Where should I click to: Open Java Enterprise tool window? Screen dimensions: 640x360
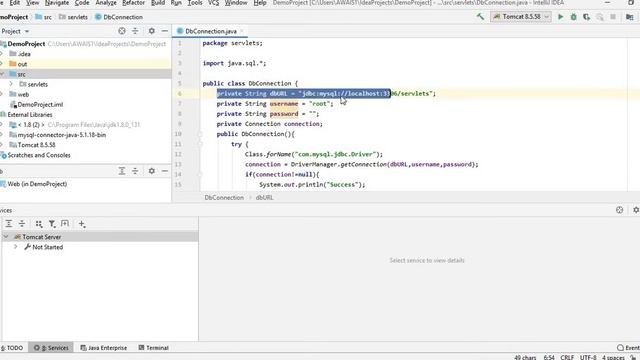point(104,348)
